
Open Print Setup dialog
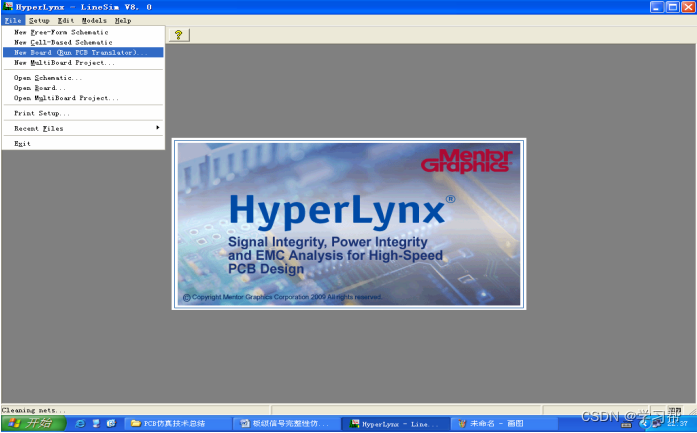point(83,113)
